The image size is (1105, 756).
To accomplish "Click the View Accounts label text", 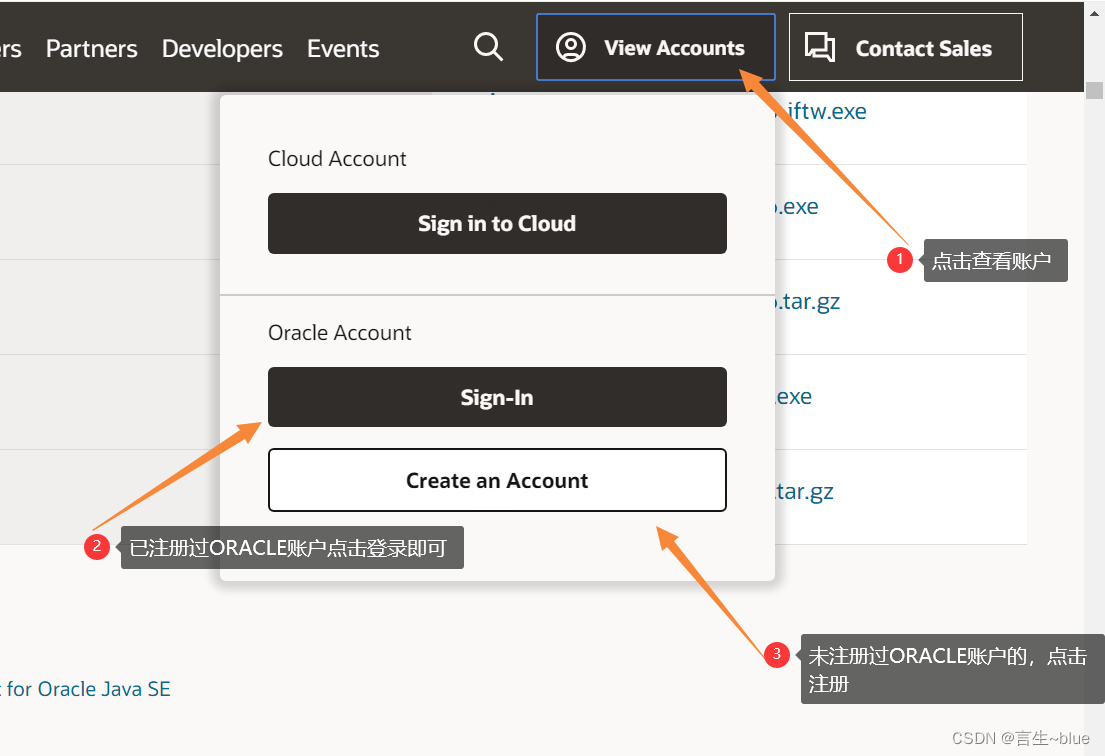I will click(x=674, y=47).
